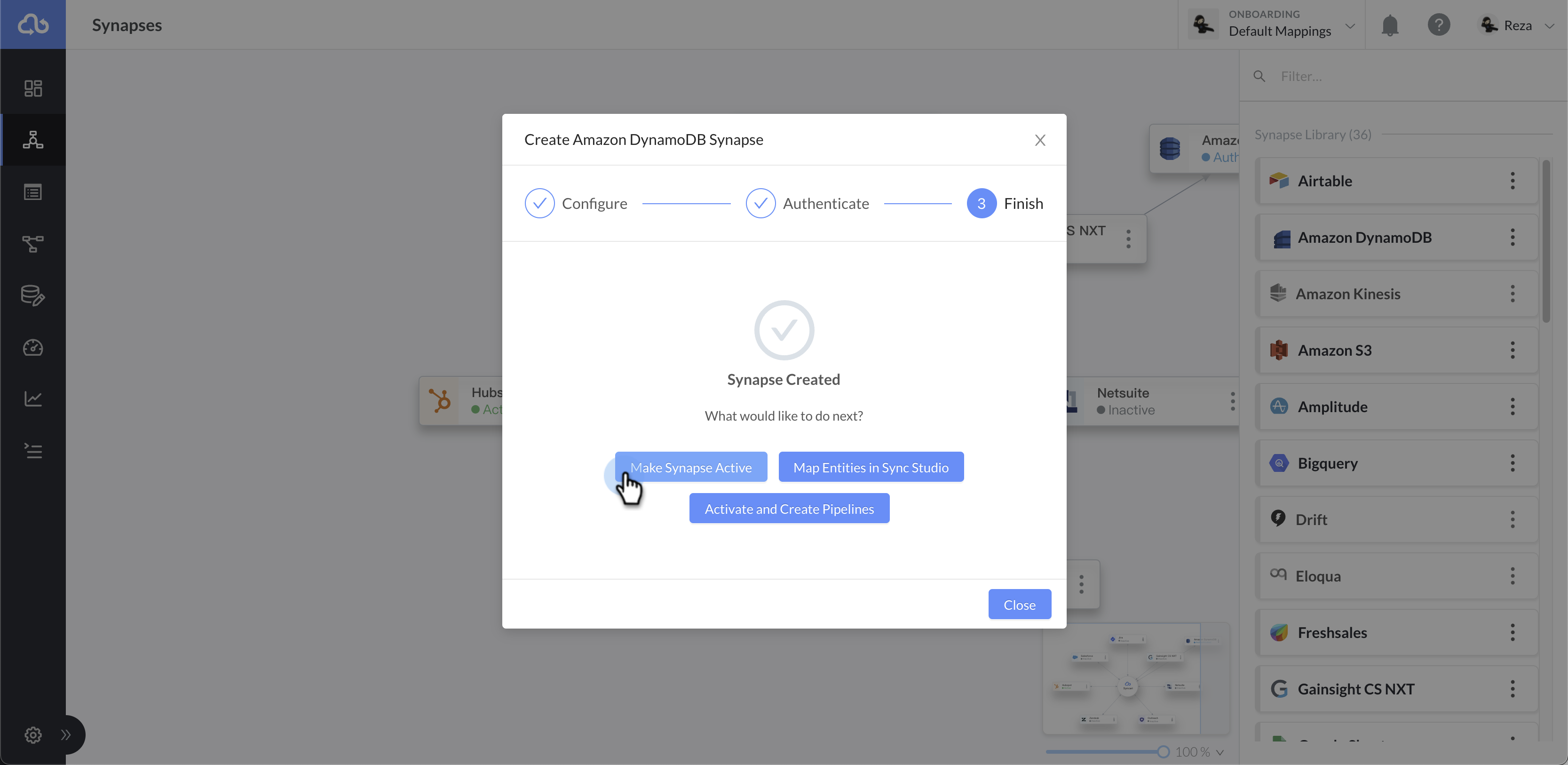Click the cloud logo in top-left corner
This screenshot has height=765, width=1568.
pyautogui.click(x=33, y=24)
